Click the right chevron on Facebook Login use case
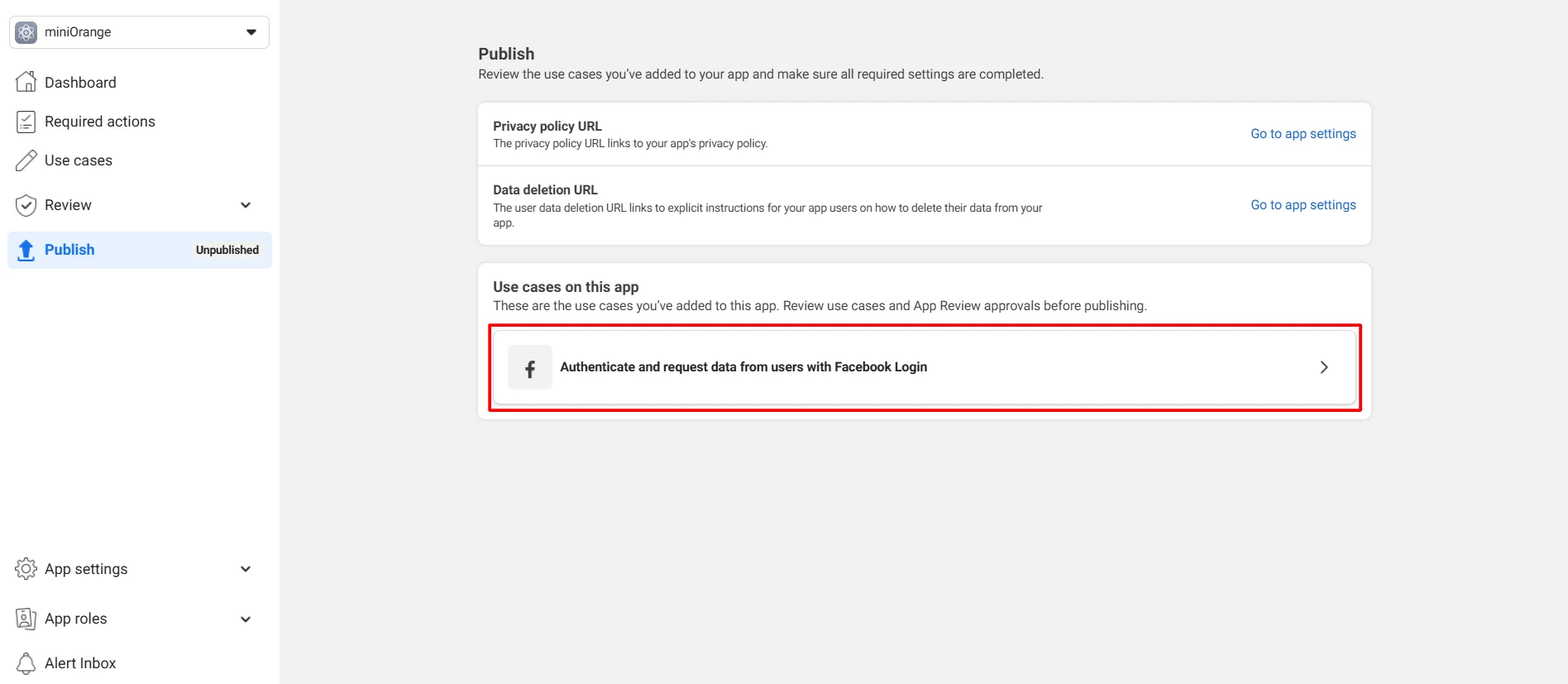Image resolution: width=1568 pixels, height=684 pixels. [x=1324, y=367]
